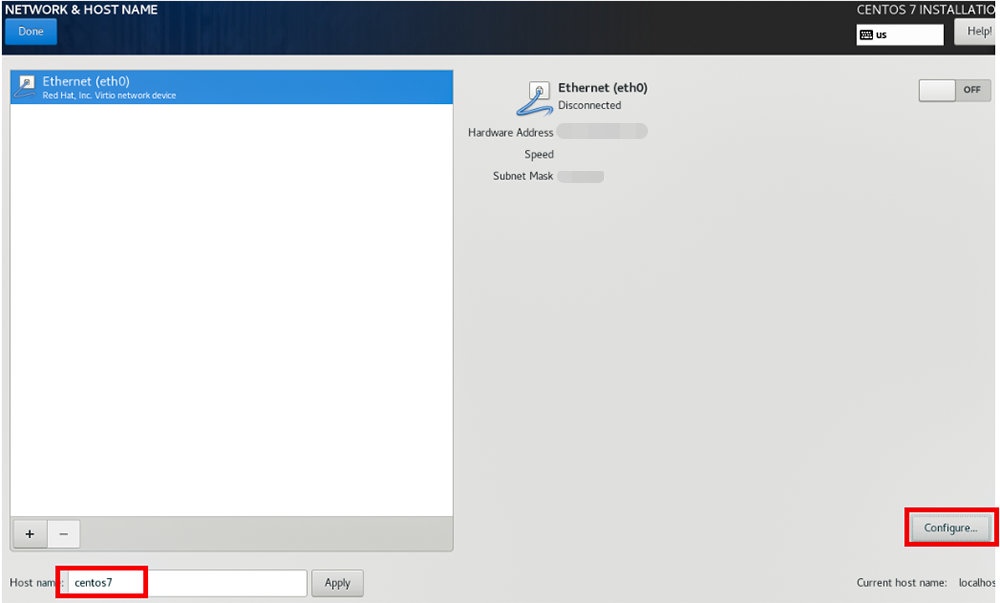
Task: Click 'Red Hat, Inc. Virtio network device' text
Action: tap(109, 96)
